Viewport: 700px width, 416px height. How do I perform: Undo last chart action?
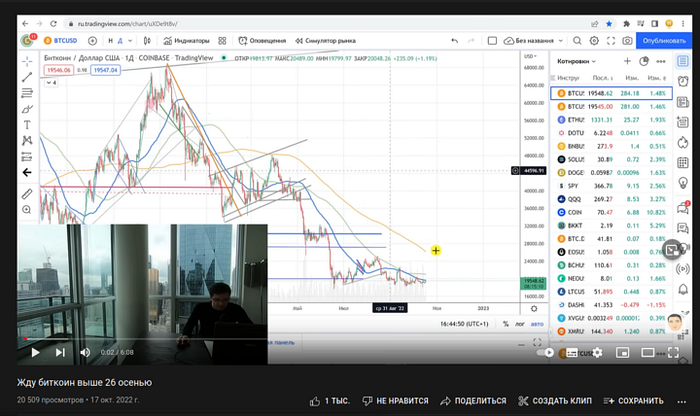click(454, 41)
